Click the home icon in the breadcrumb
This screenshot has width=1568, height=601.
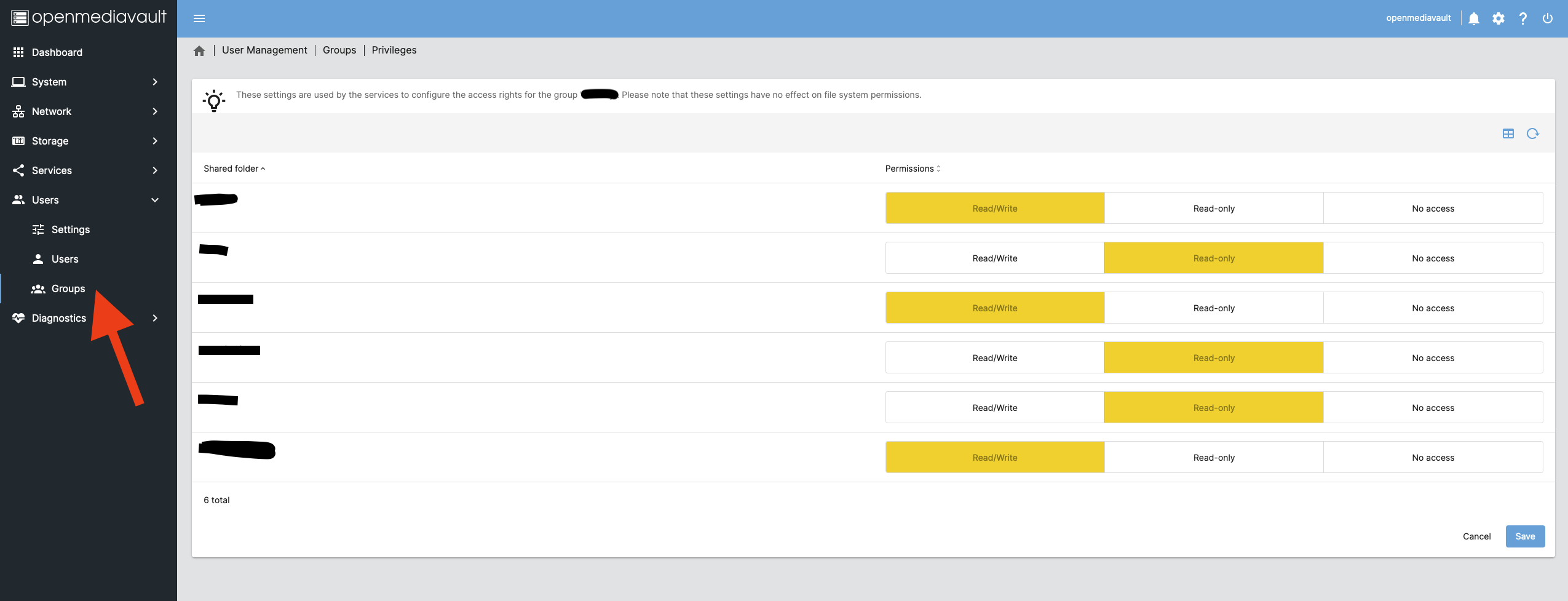199,50
